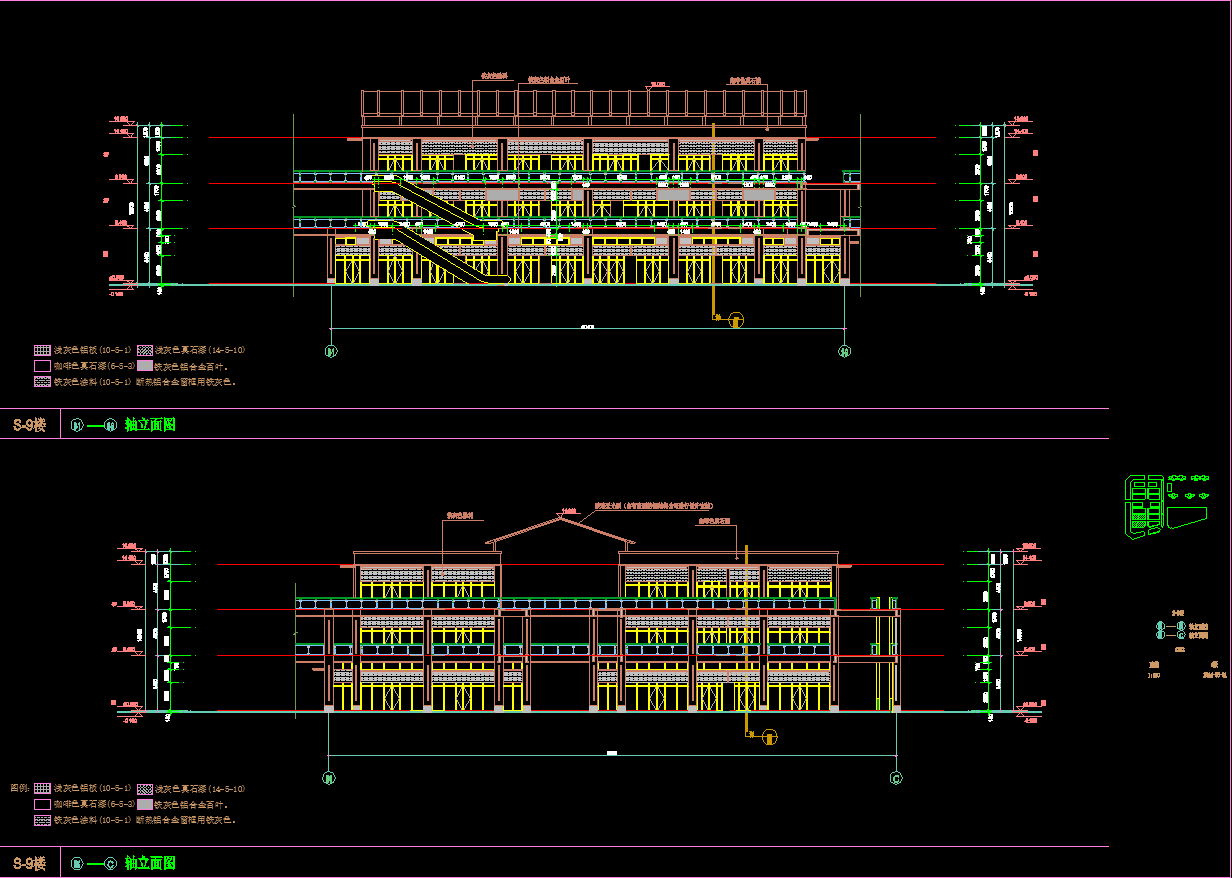Click the S-9楼 label in upper title block
The height and width of the screenshot is (878, 1232).
30,425
